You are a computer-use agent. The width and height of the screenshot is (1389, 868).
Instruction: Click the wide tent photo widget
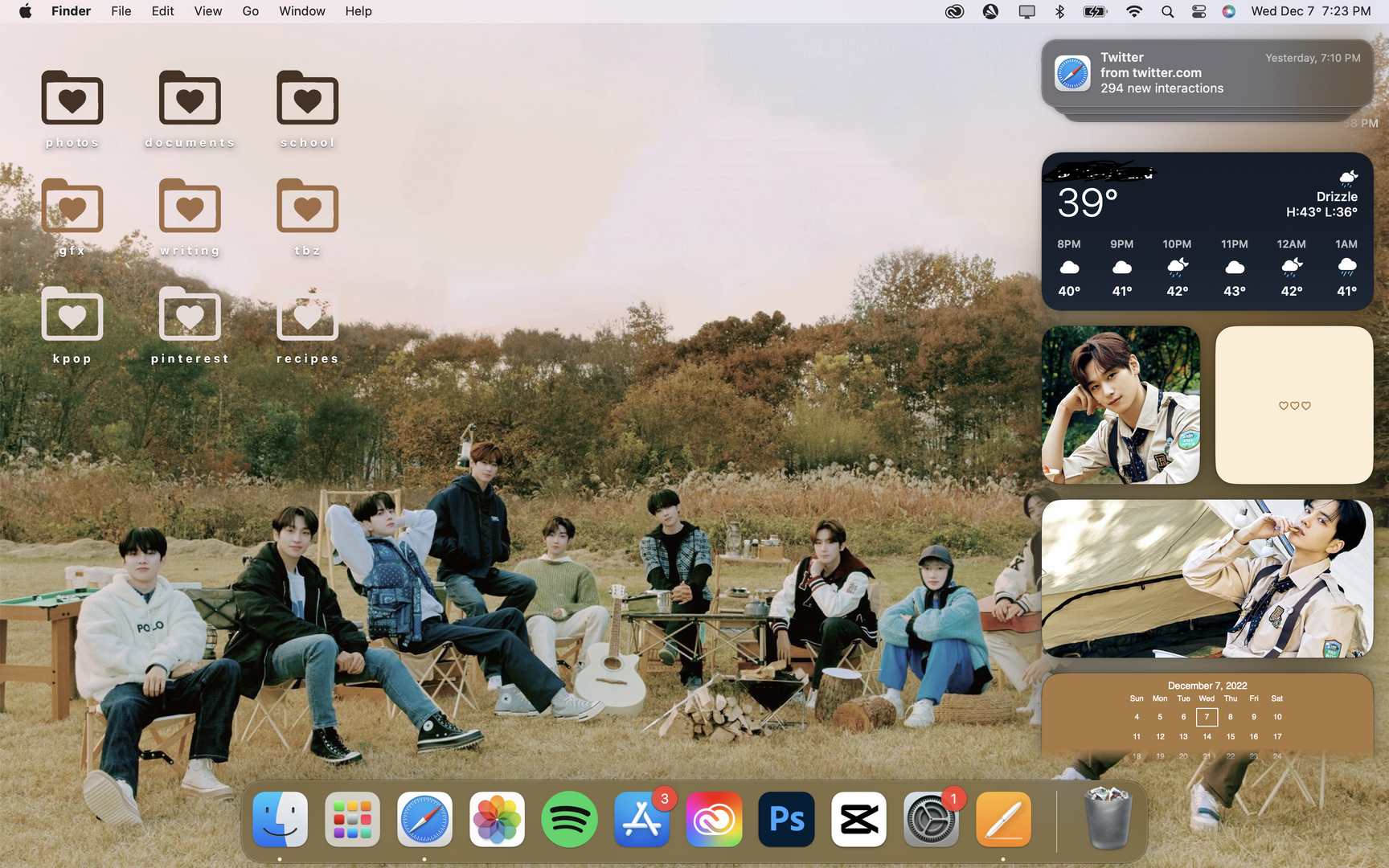[x=1207, y=579]
